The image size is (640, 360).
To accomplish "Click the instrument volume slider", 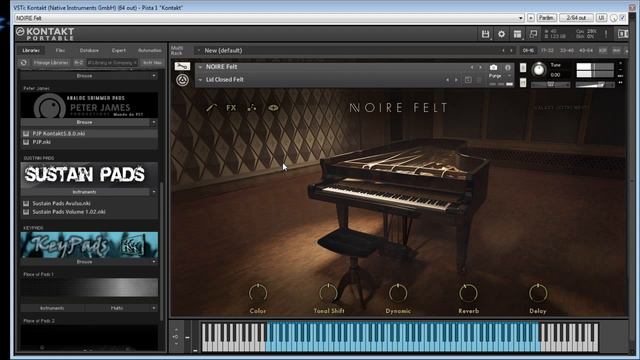I will coord(595,85).
